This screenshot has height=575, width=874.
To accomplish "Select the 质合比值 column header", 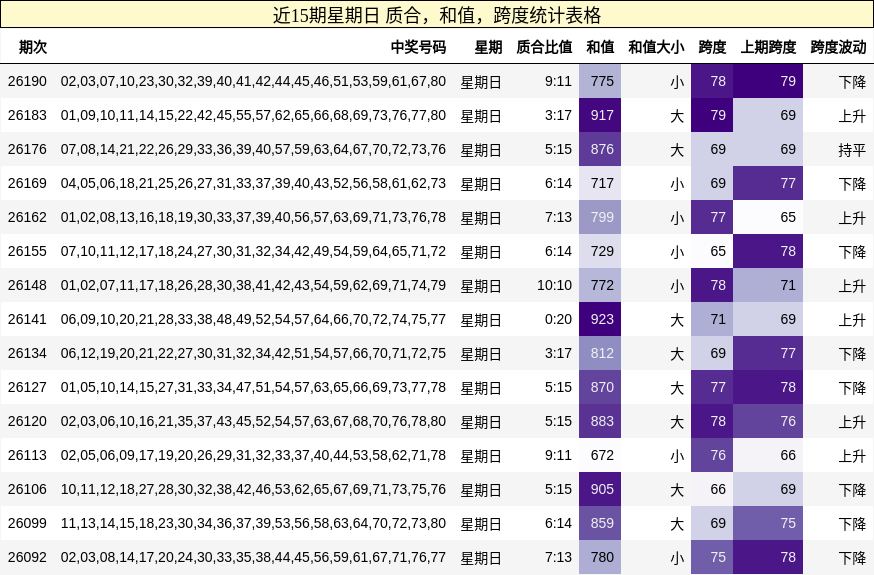I will (544, 47).
